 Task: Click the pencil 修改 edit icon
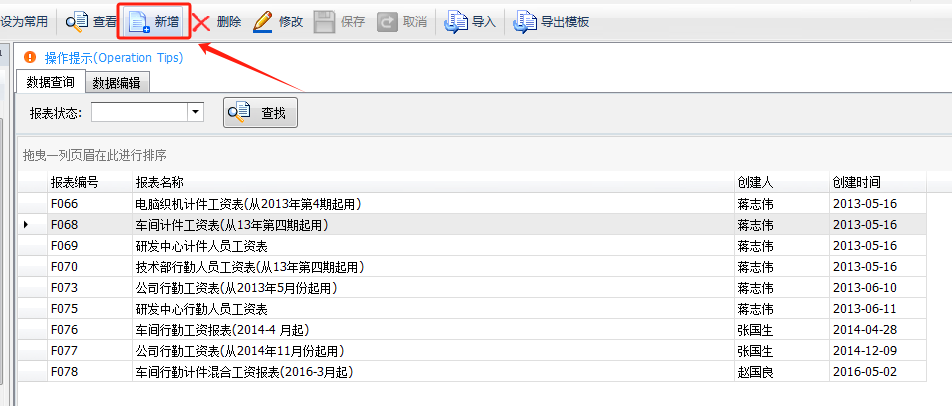click(262, 22)
